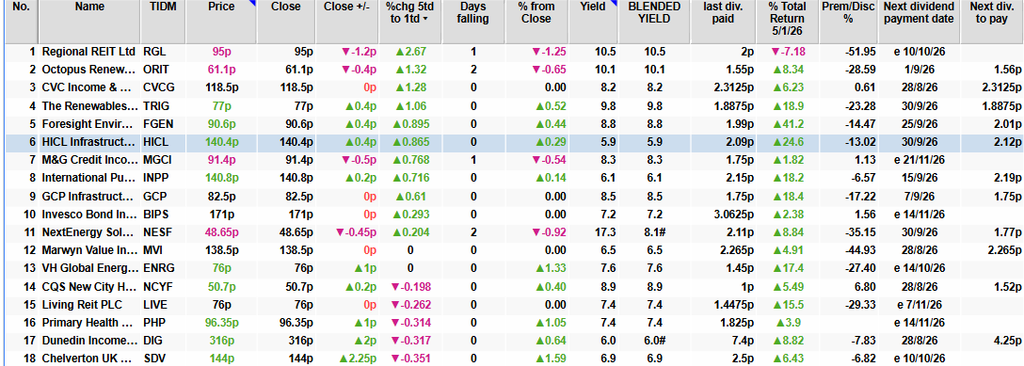The image size is (1024, 366).
Task: Click the 1/9/26 dividend payment date
Action: (919, 69)
